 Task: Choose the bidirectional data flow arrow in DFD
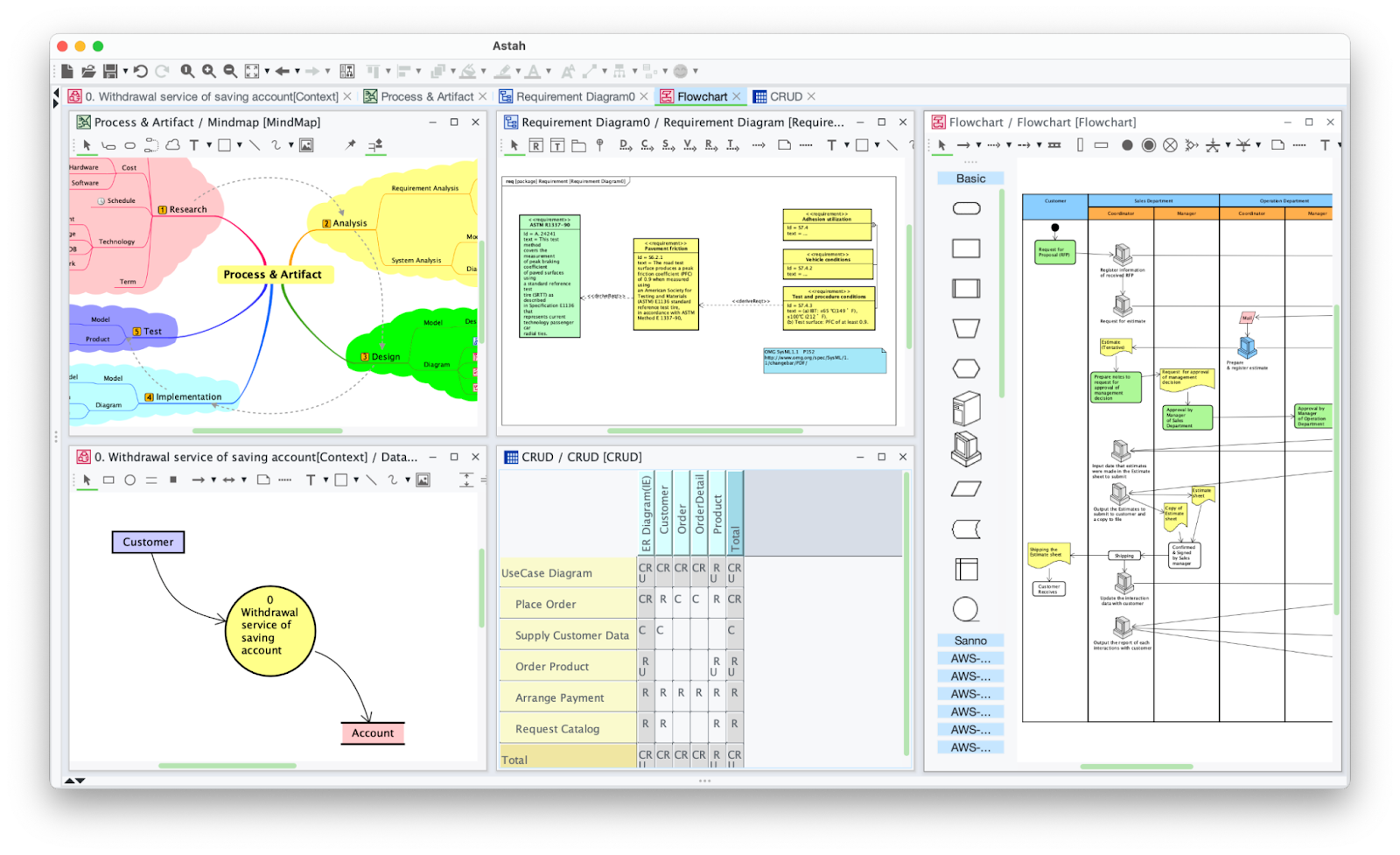click(228, 480)
